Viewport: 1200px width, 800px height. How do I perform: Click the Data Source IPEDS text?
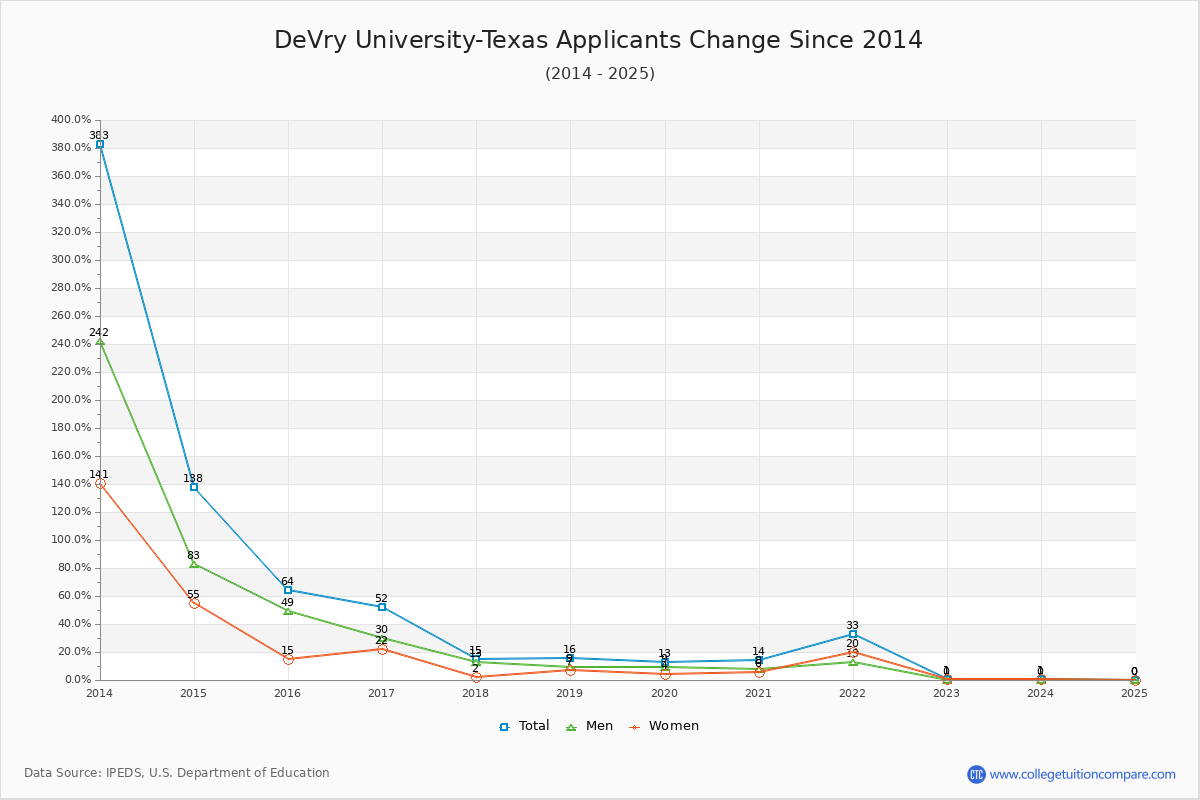click(177, 773)
